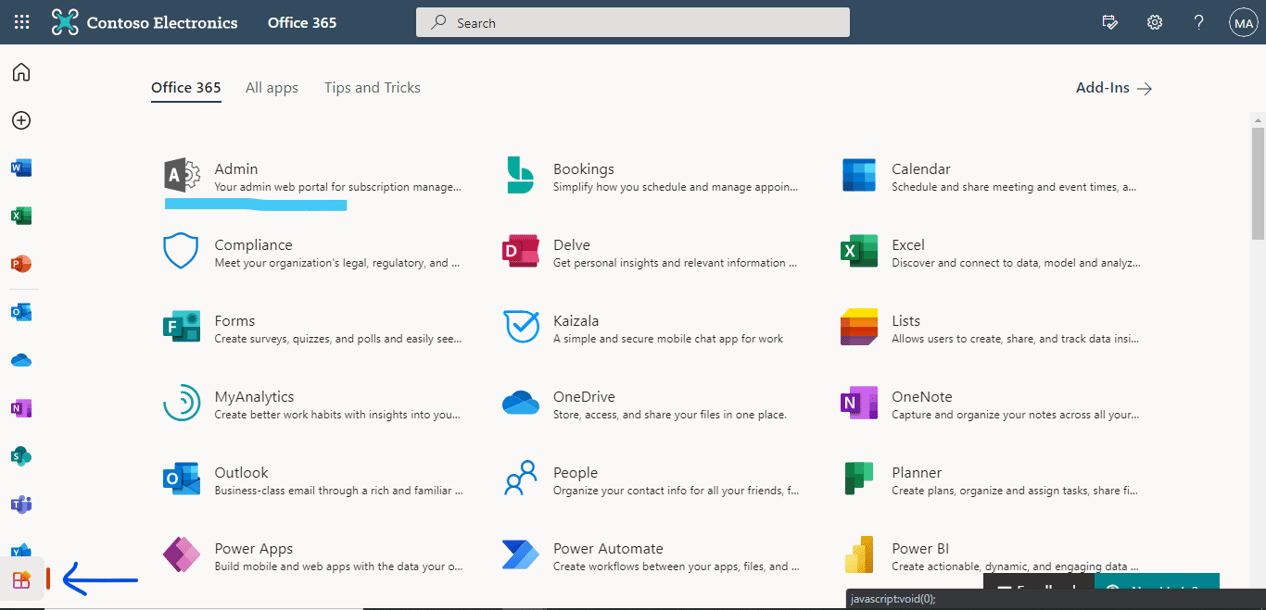Switch to the All apps tab
This screenshot has width=1266, height=610.
(x=272, y=88)
